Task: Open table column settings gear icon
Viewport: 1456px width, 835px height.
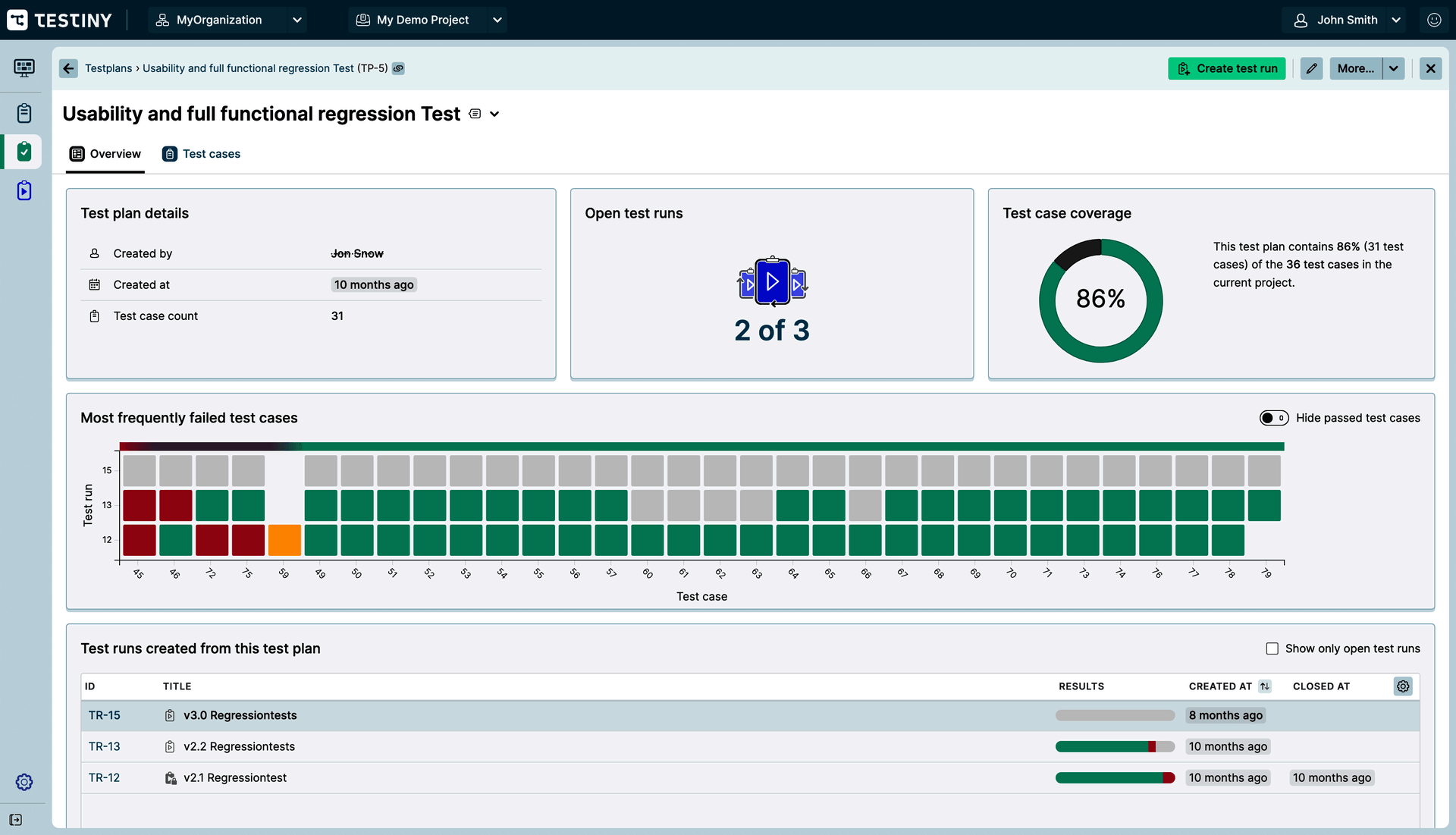Action: pos(1403,686)
